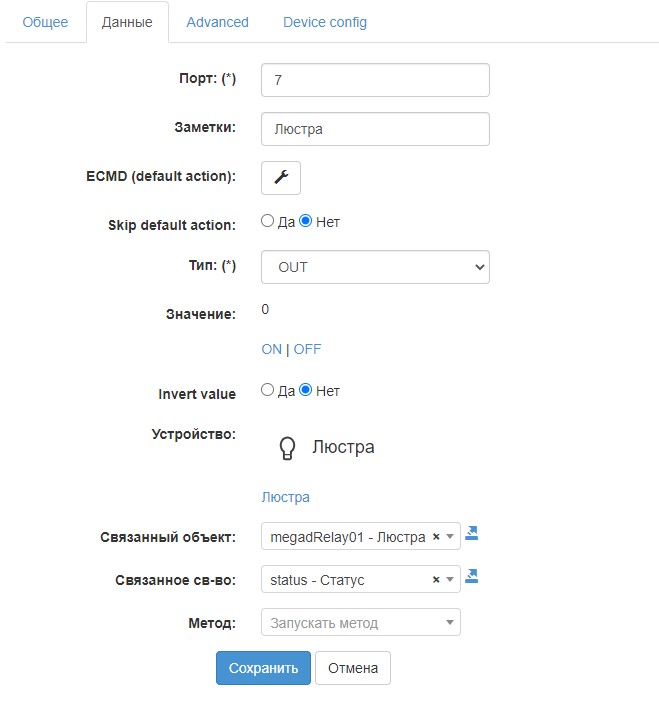Expand the Запускать метод dropdown
The height and width of the screenshot is (715, 659).
point(451,623)
